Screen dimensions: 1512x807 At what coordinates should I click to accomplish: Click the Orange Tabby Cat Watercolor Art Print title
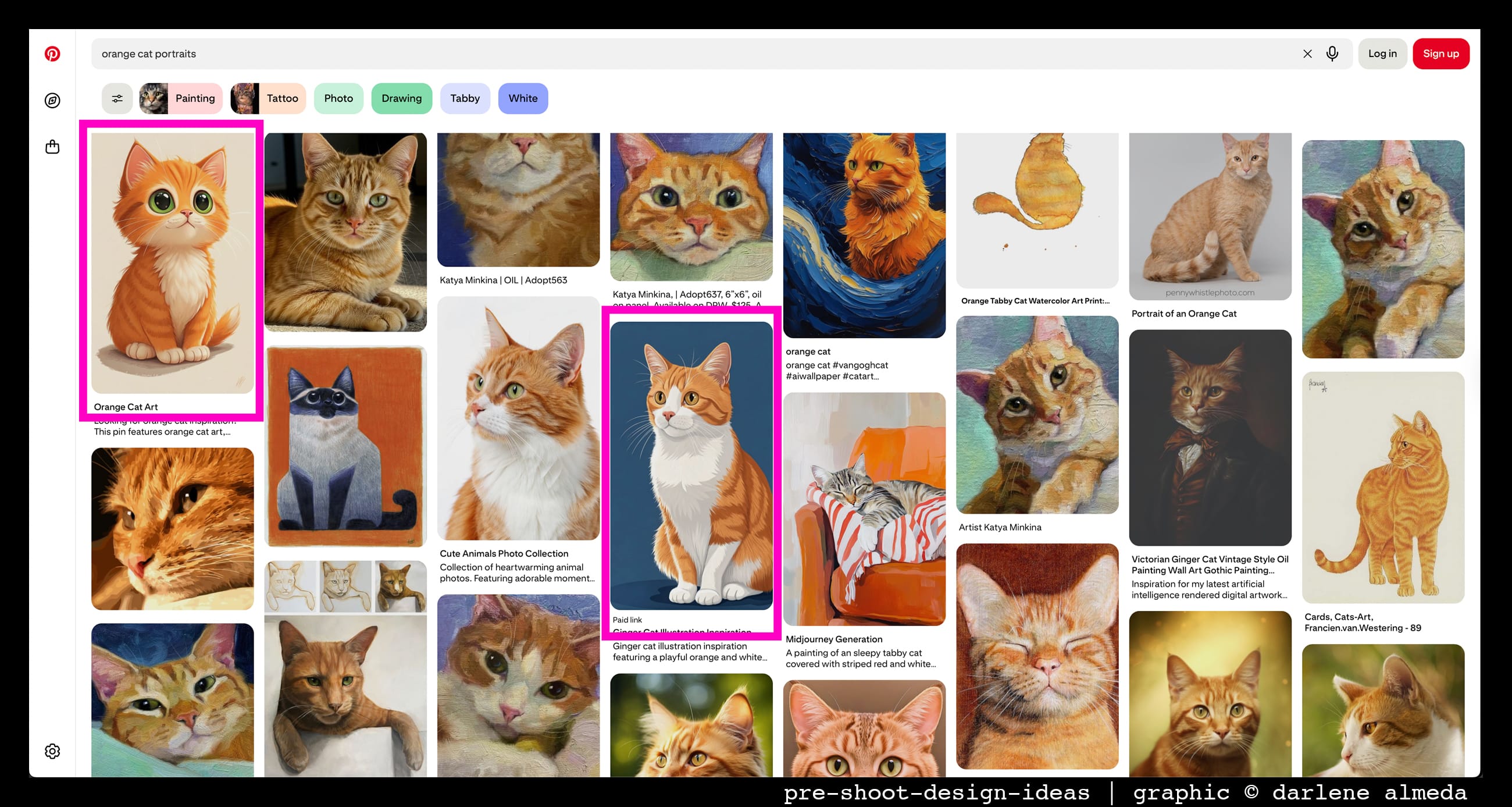[1035, 301]
